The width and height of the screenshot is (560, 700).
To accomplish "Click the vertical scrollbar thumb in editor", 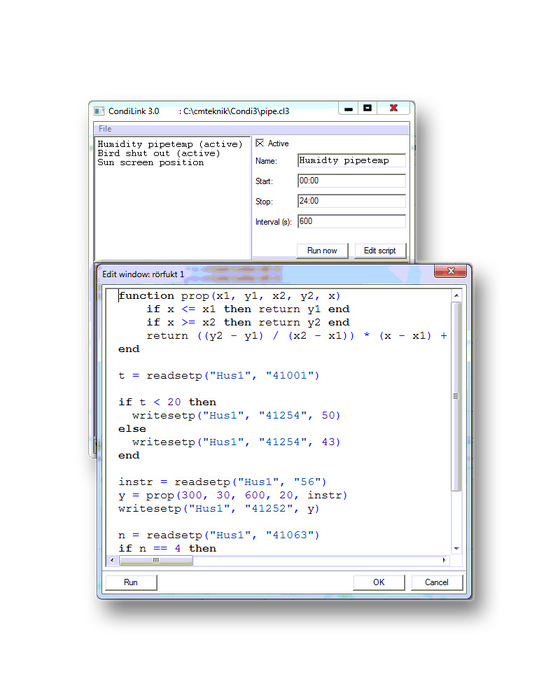I will coord(456,396).
